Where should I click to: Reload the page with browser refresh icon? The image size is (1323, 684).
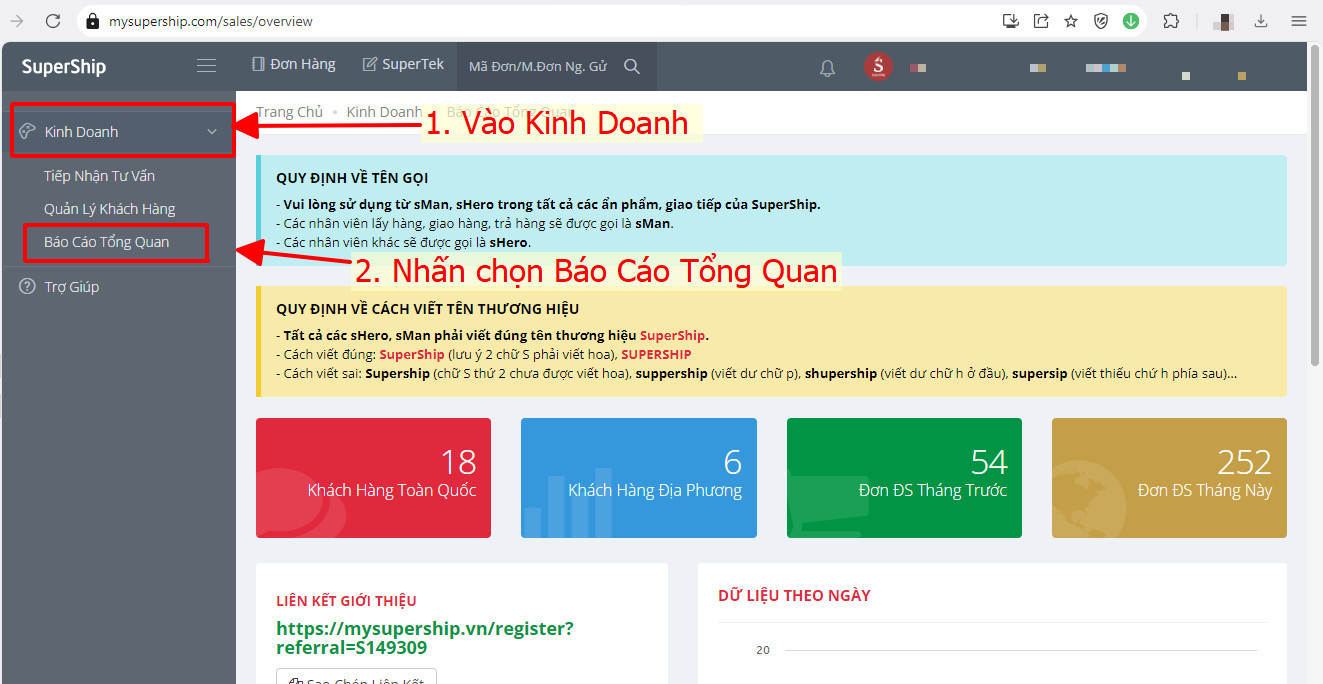point(53,20)
